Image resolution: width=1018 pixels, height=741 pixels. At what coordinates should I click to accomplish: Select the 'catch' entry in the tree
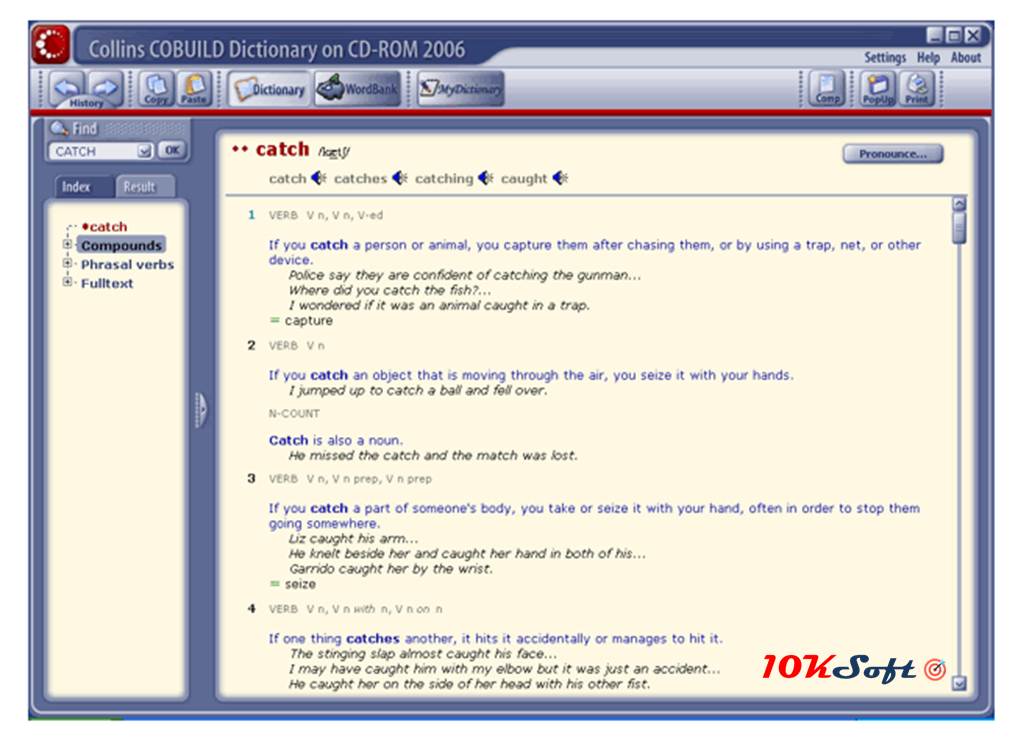coord(105,227)
